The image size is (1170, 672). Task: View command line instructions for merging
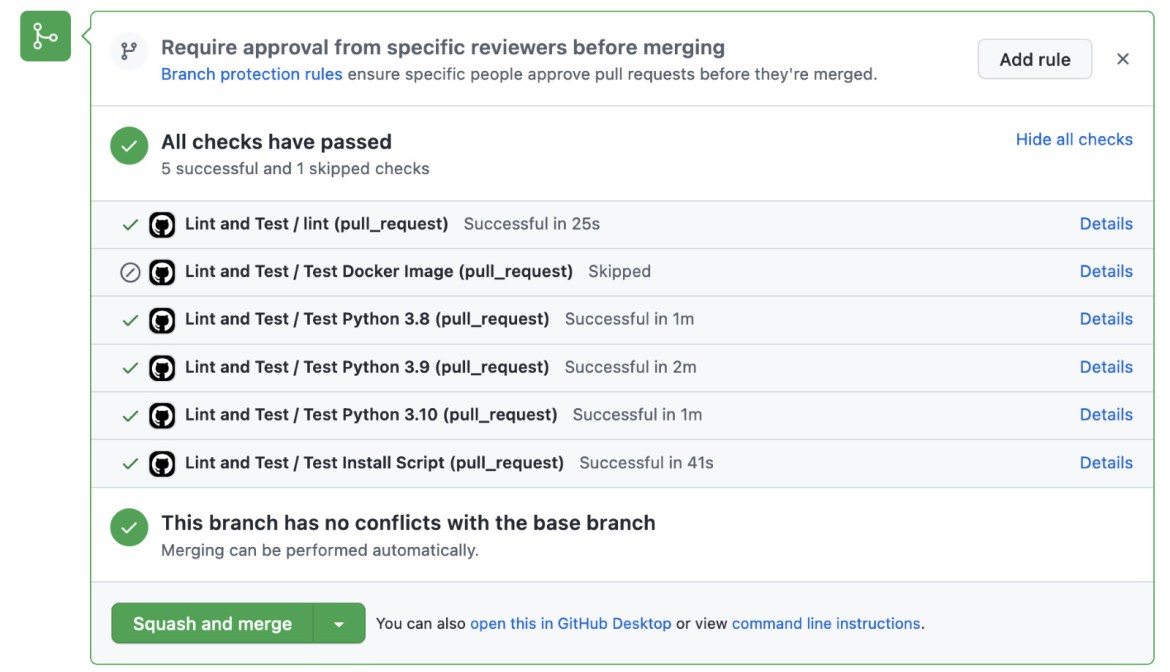coord(828,622)
